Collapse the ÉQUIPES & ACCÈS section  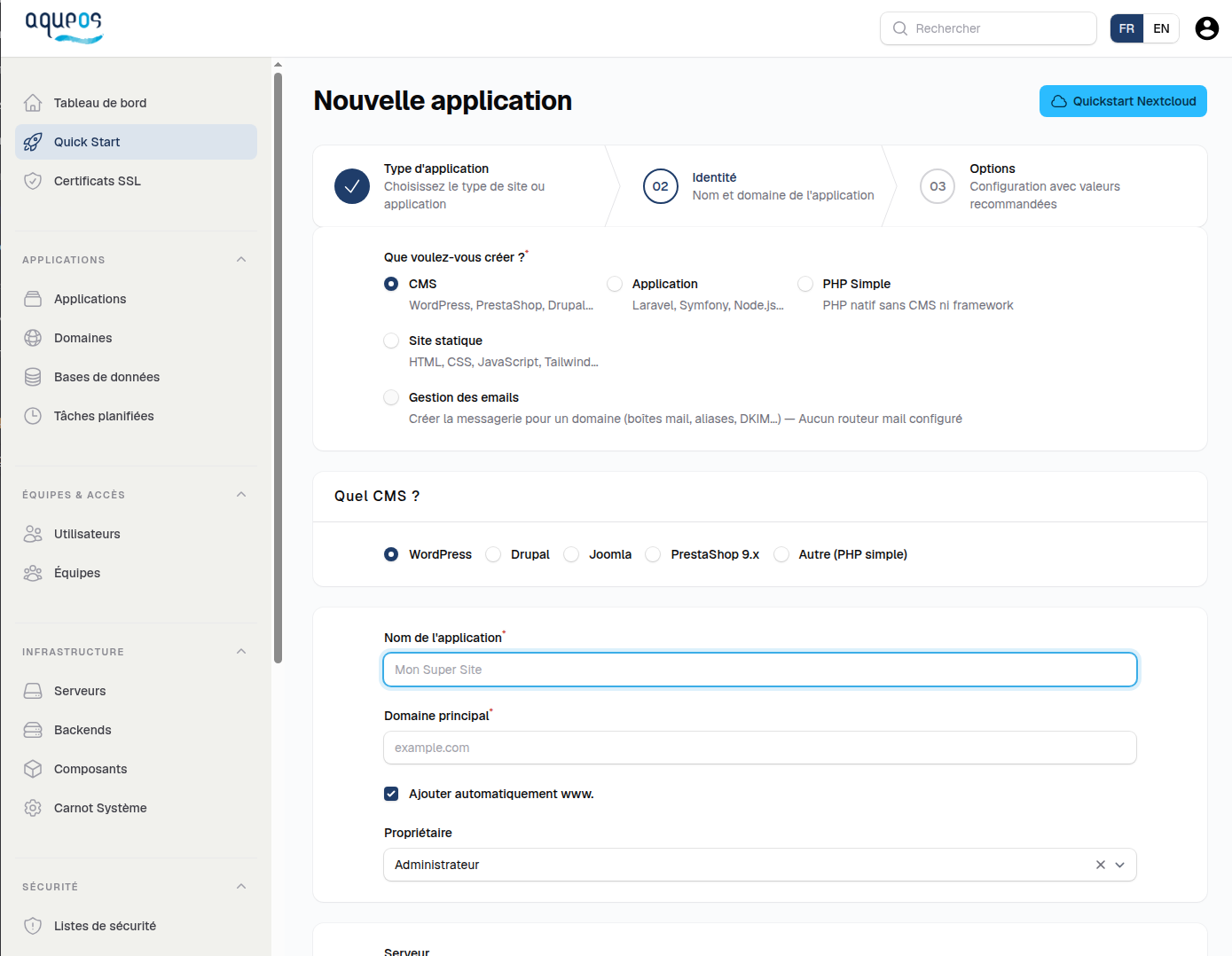coord(241,495)
